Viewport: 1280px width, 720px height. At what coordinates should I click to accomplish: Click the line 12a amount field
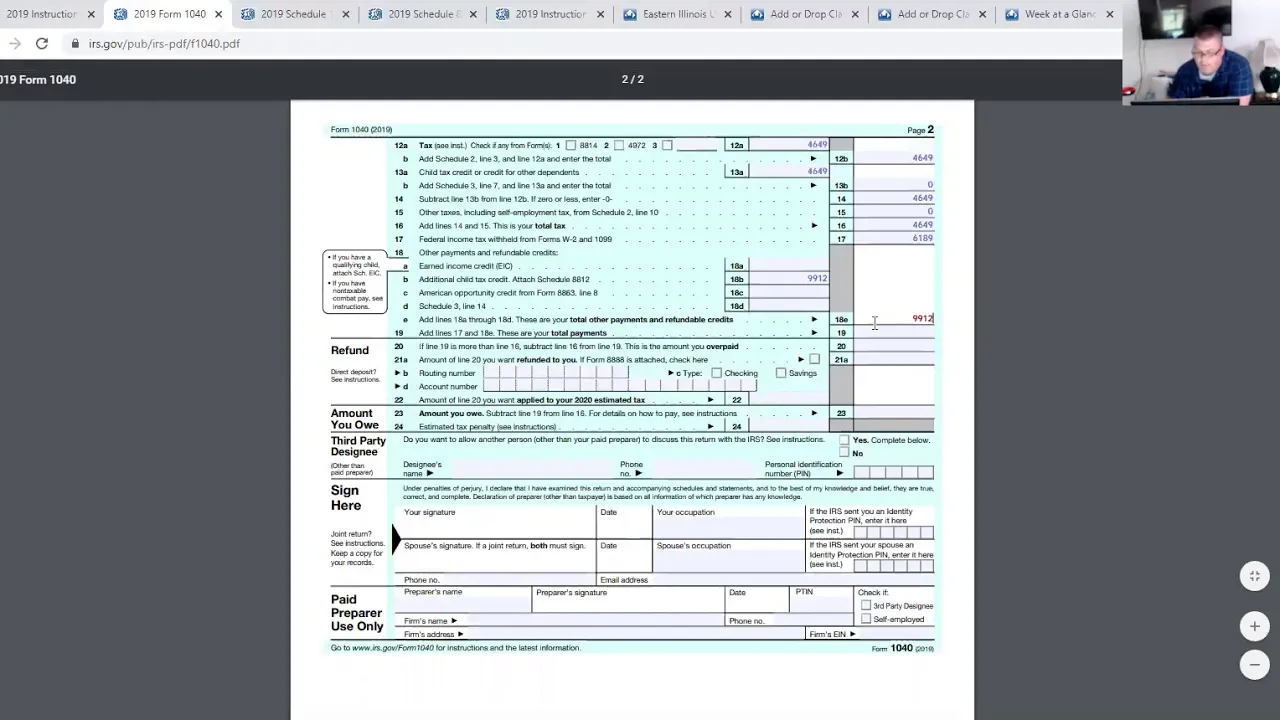point(789,145)
